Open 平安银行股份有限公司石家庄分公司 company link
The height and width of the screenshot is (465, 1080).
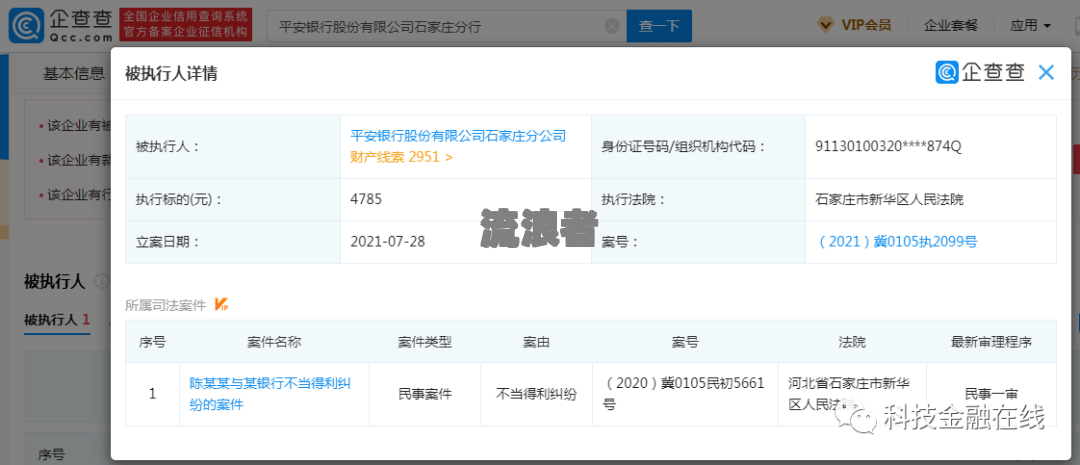pyautogui.click(x=458, y=136)
